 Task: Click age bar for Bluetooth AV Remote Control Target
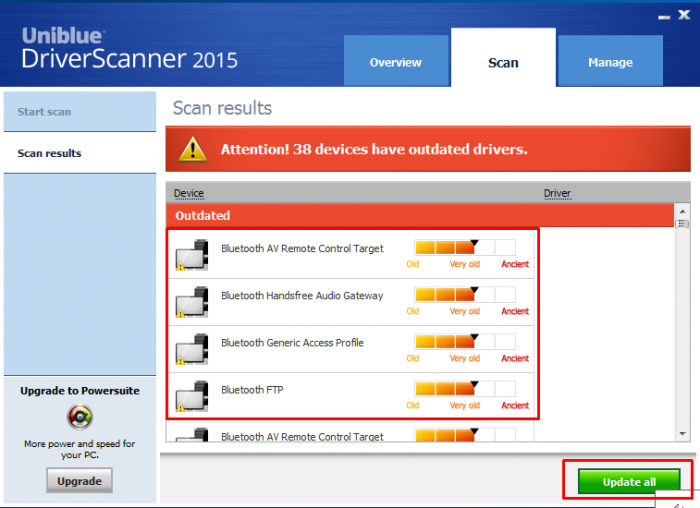click(465, 247)
